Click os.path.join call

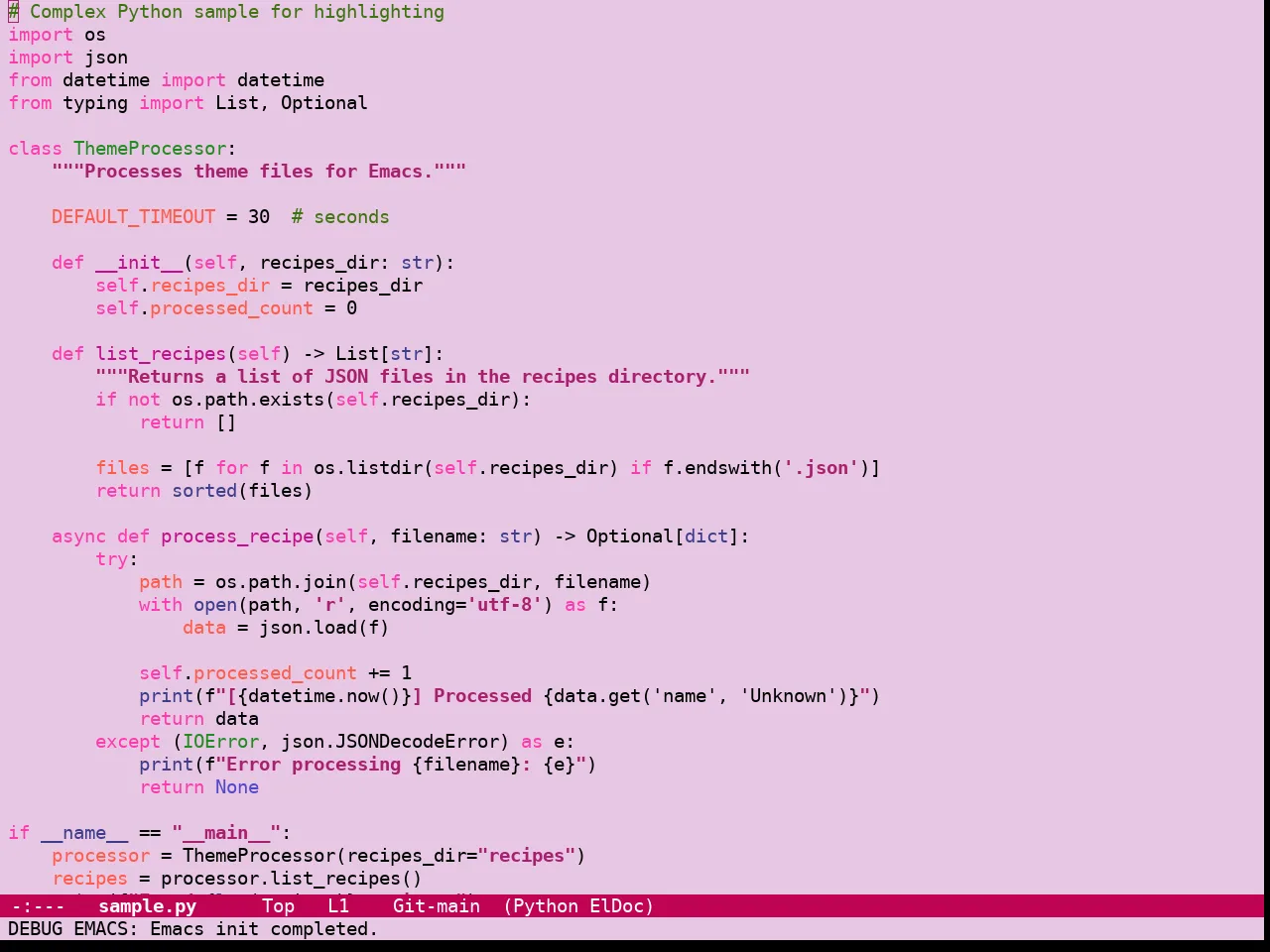[x=281, y=582]
